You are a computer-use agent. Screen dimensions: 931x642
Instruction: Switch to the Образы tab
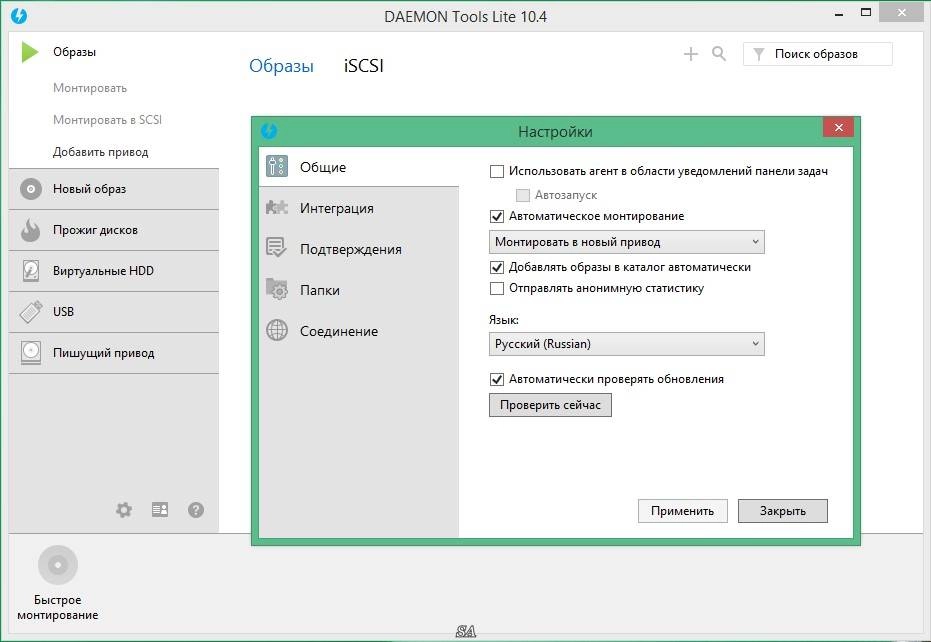click(x=281, y=65)
